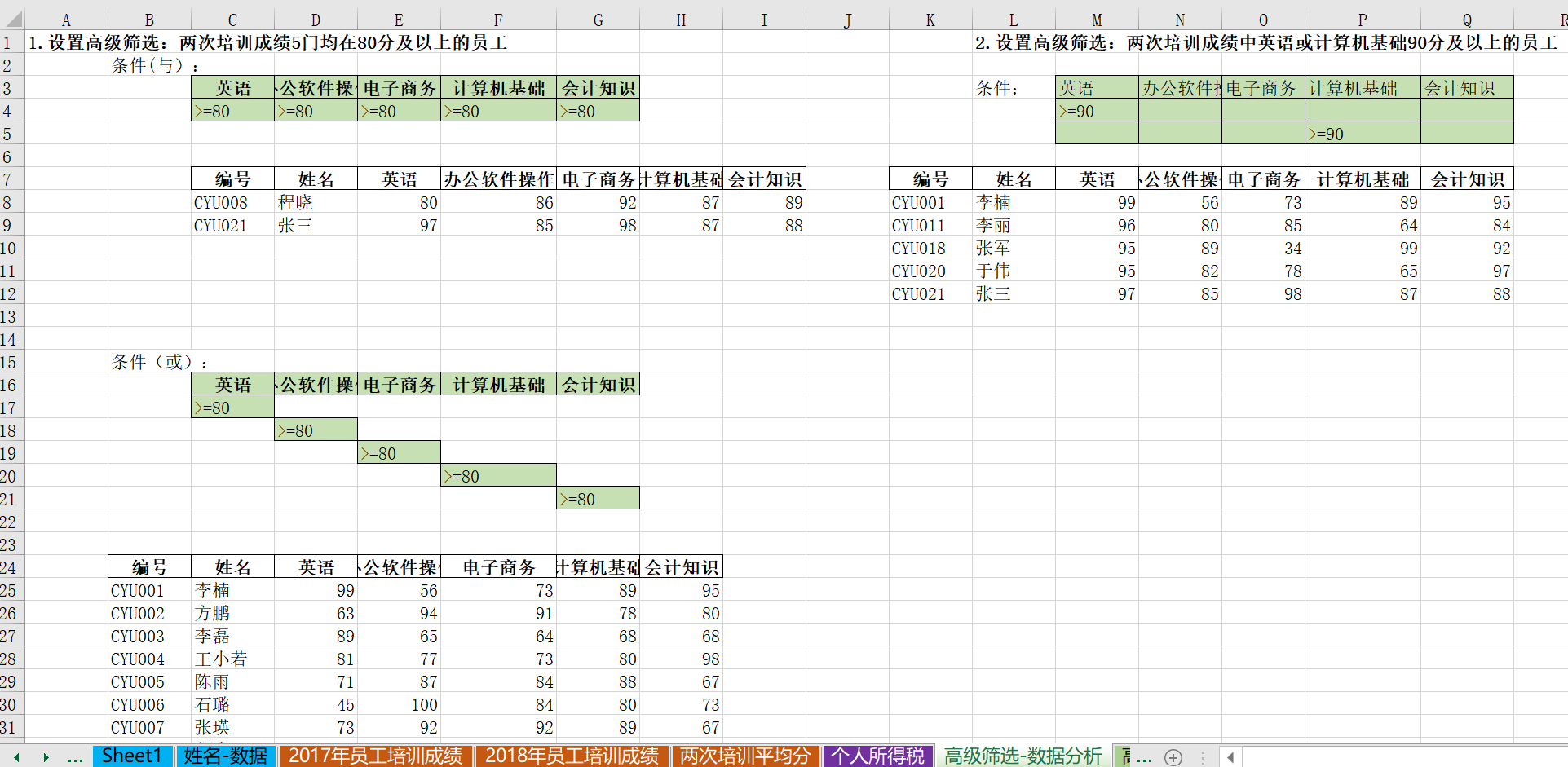The width and height of the screenshot is (1568, 767).
Task: Click the previous sheet tab scroll arrow
Action: pos(16,757)
